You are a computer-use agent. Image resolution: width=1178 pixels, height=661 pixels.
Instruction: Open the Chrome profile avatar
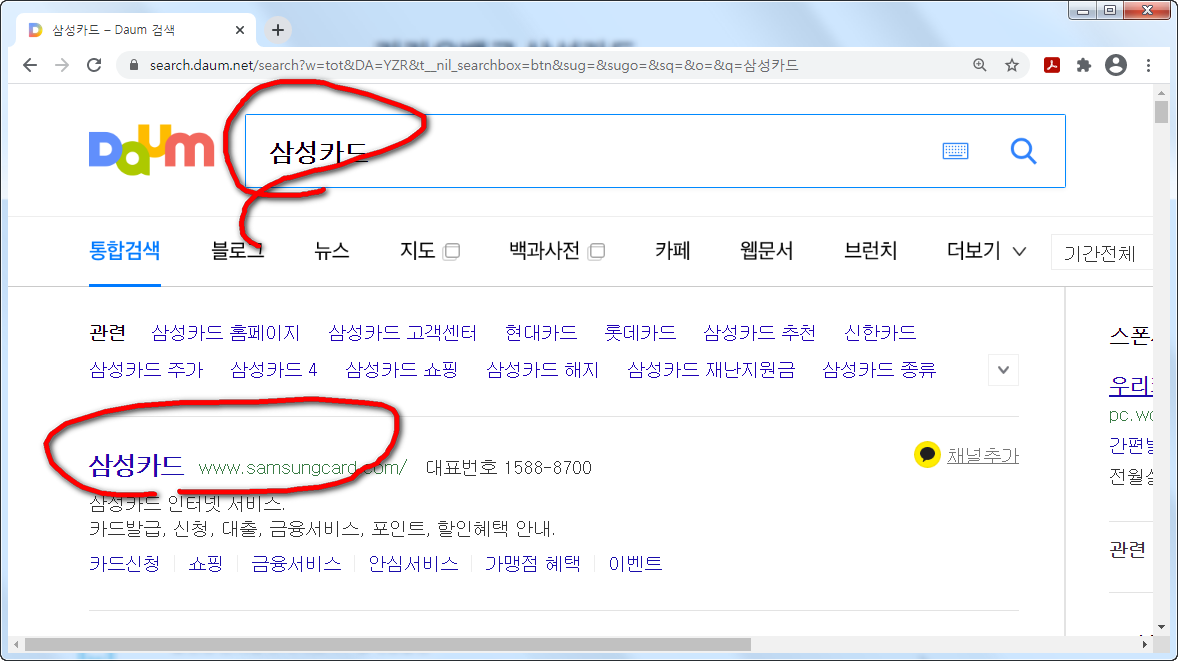pyautogui.click(x=1116, y=65)
